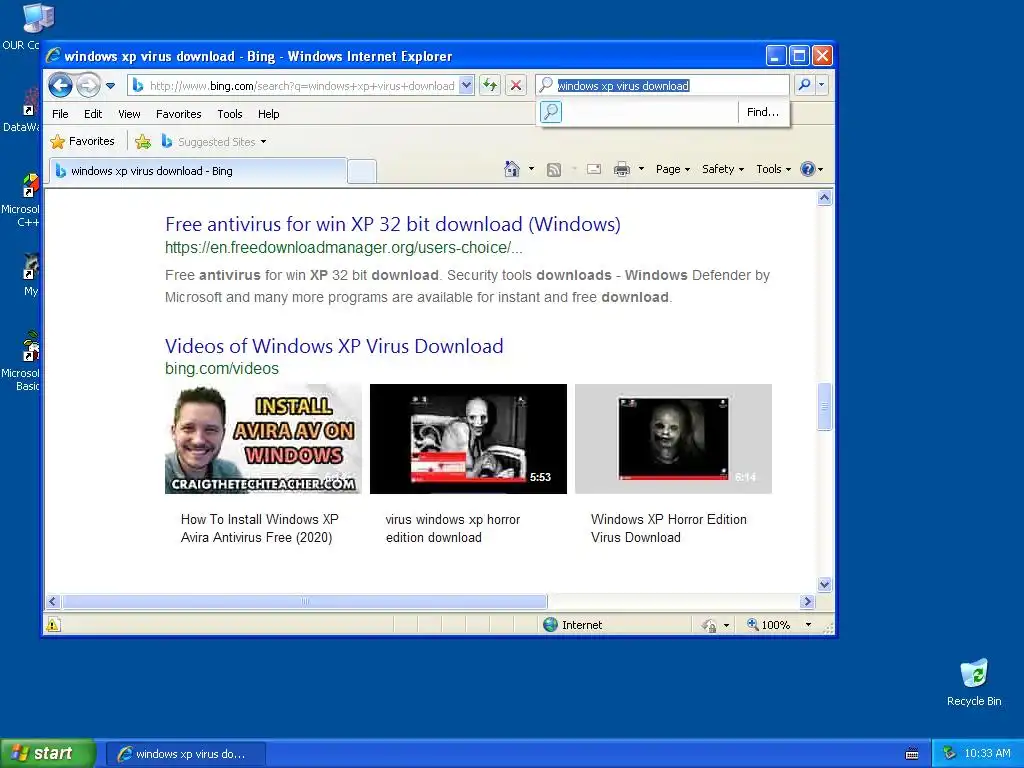Viewport: 1024px width, 768px height.
Task: Open the View menu
Action: coord(129,114)
